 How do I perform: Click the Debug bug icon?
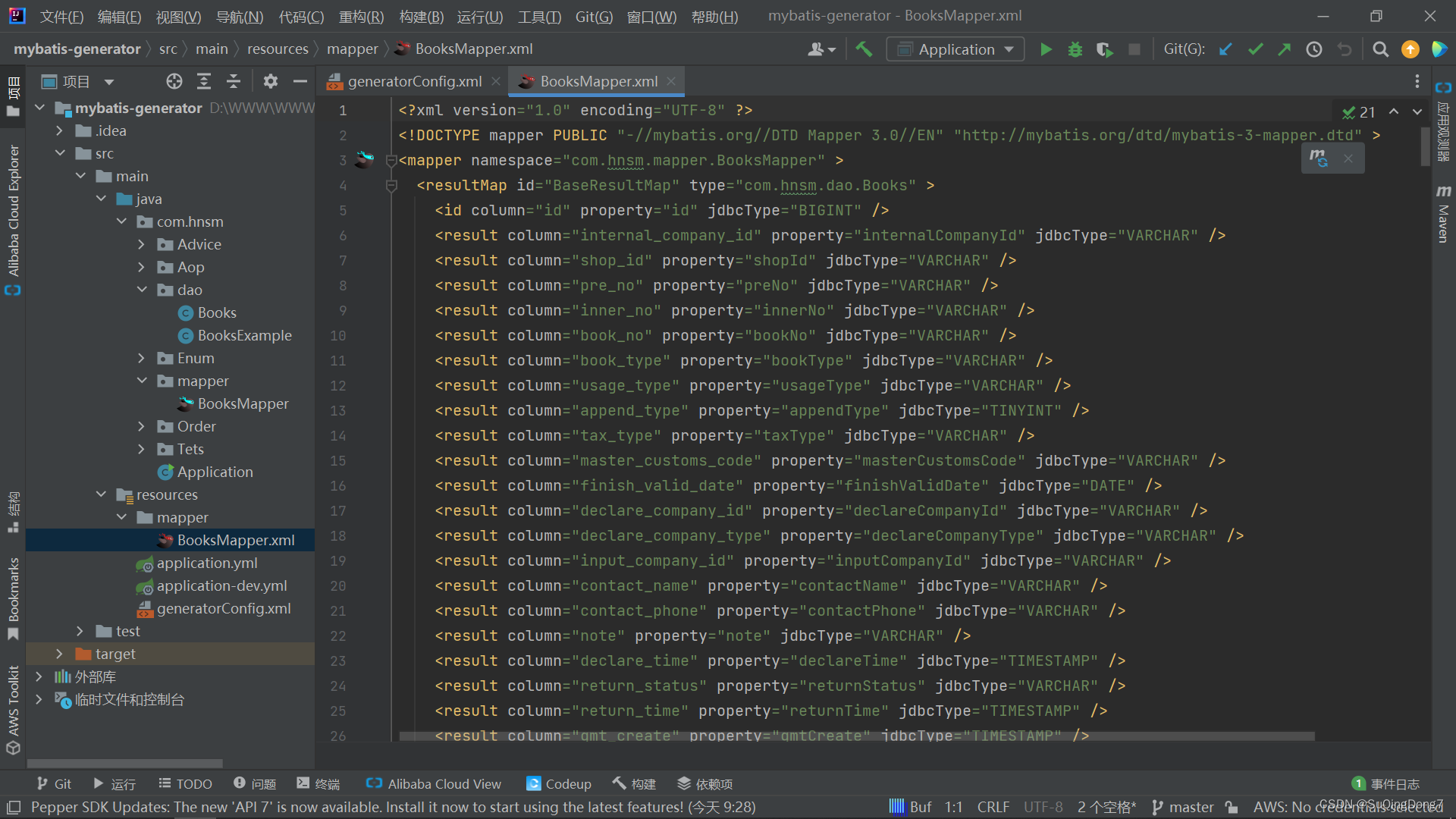[x=1075, y=49]
